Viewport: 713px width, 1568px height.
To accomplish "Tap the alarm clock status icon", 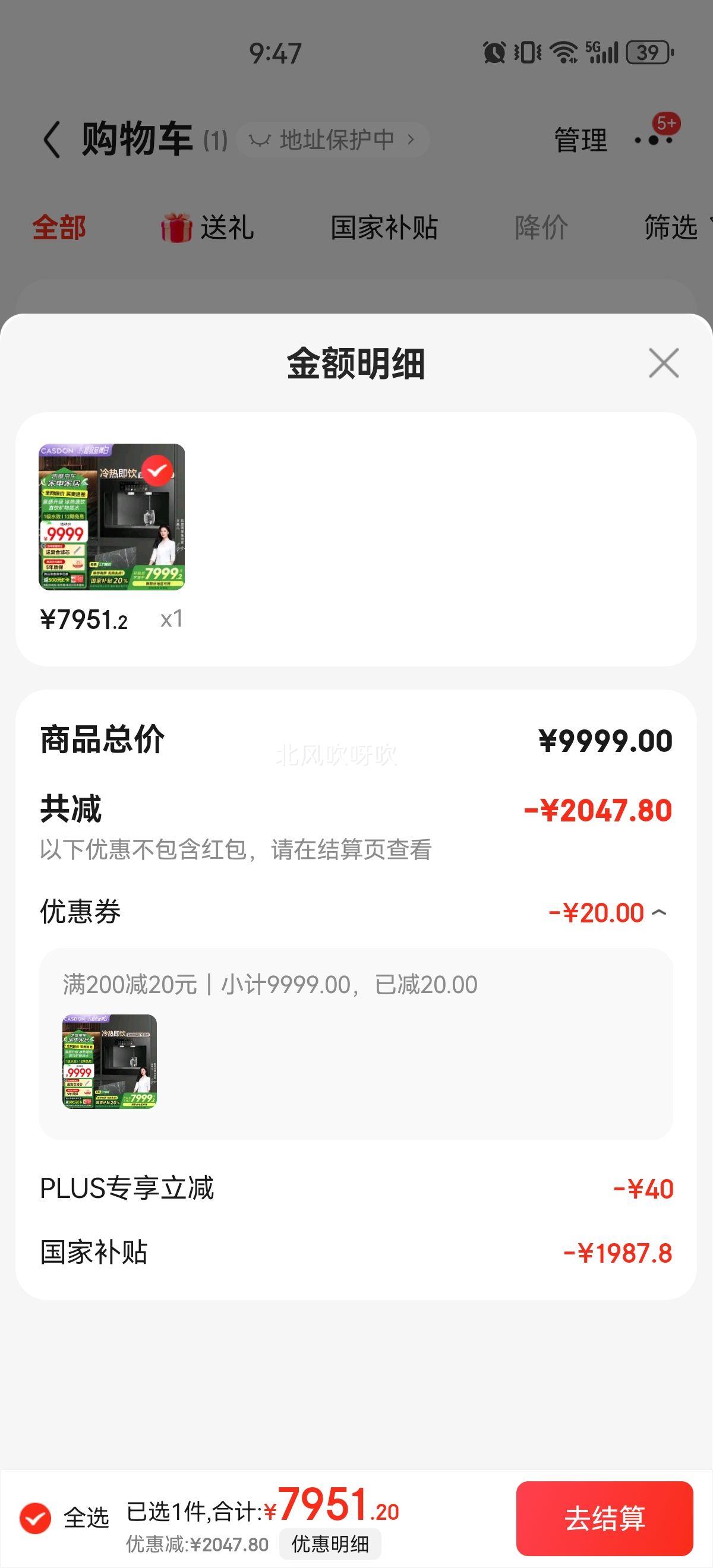I will pyautogui.click(x=494, y=52).
